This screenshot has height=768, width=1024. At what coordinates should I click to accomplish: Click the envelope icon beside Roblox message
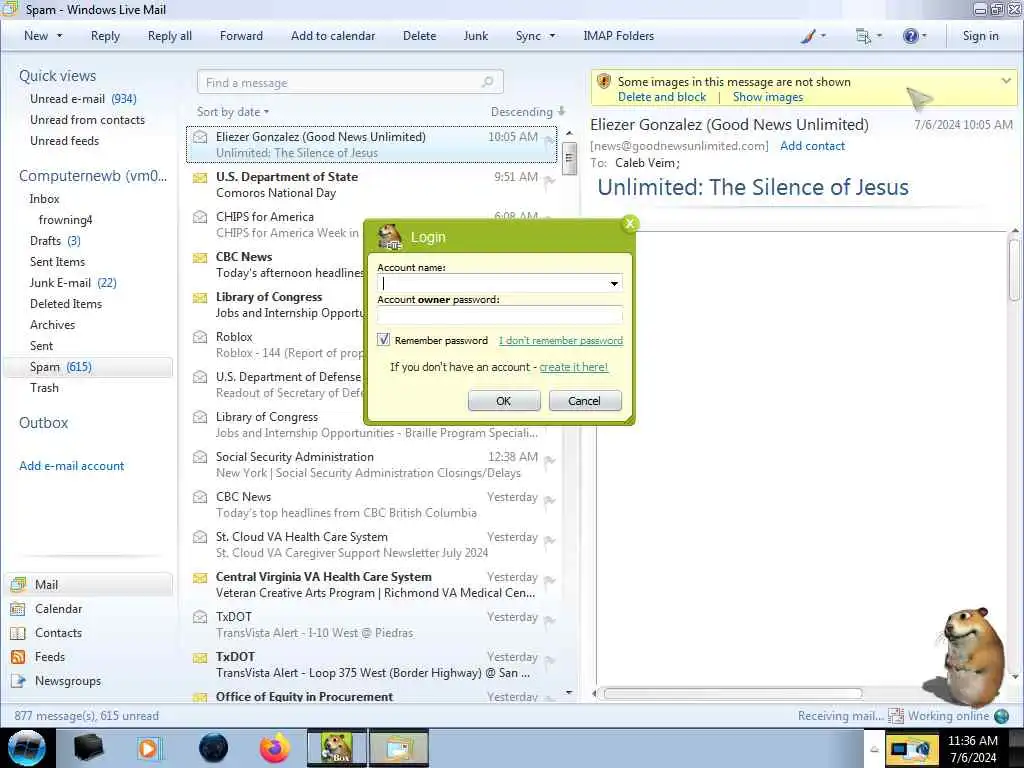[x=200, y=337]
